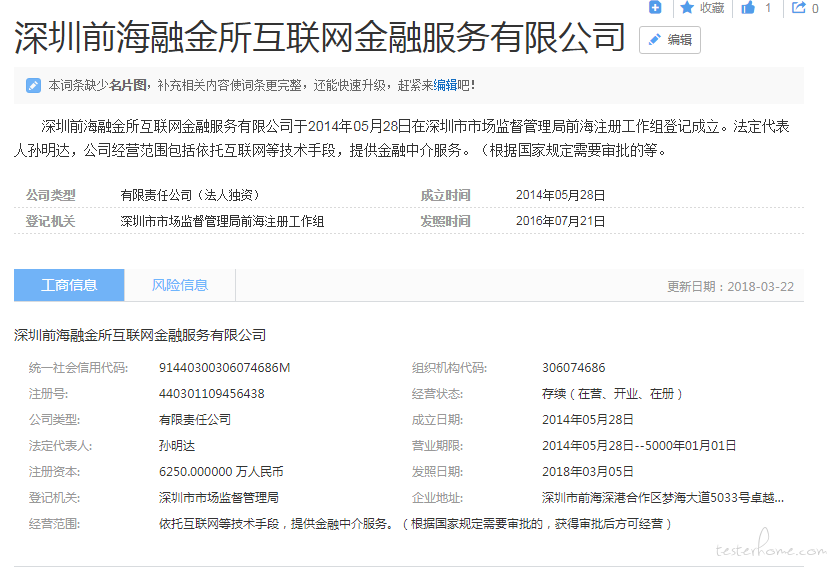The width and height of the screenshot is (828, 568).
Task: Switch to the 工商信息 tab
Action: click(x=69, y=285)
